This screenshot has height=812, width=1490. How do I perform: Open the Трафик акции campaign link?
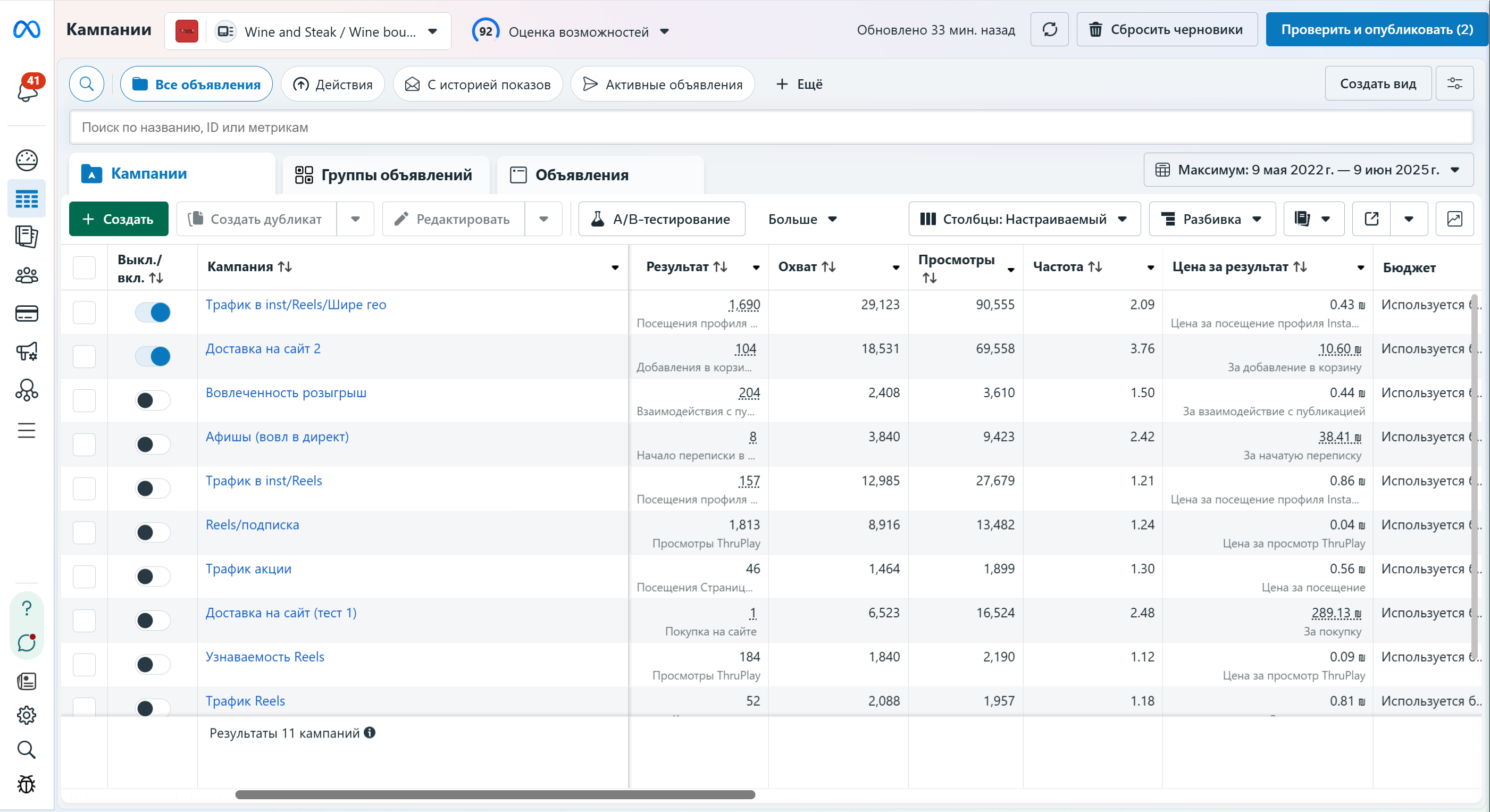[x=249, y=568]
